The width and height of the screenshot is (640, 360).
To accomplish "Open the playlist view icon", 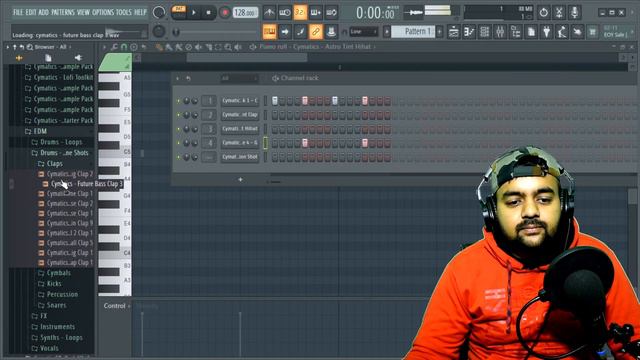I will [453, 31].
